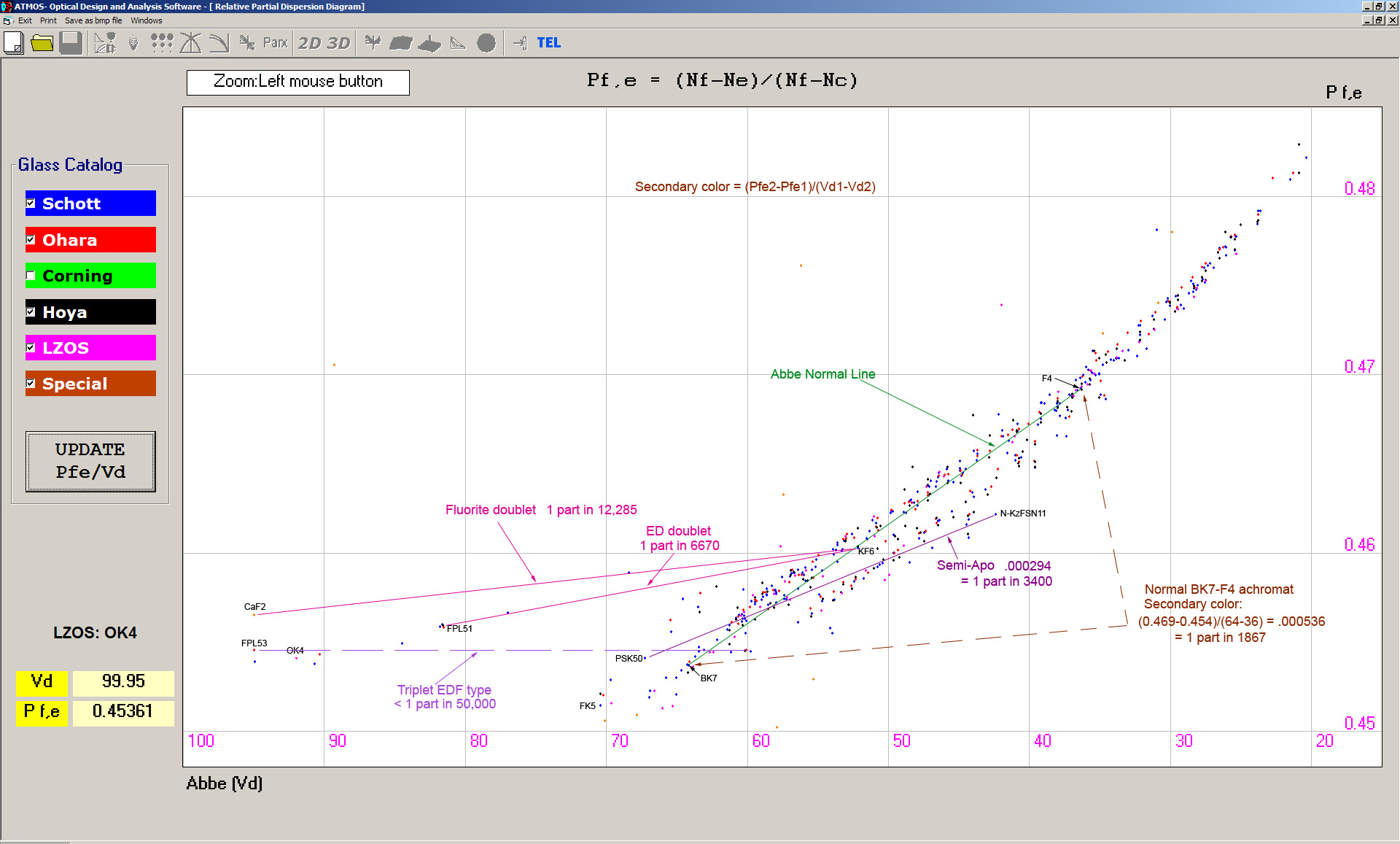Click the Zoom:Left mouse button box
The width and height of the screenshot is (1400, 844).
click(298, 82)
